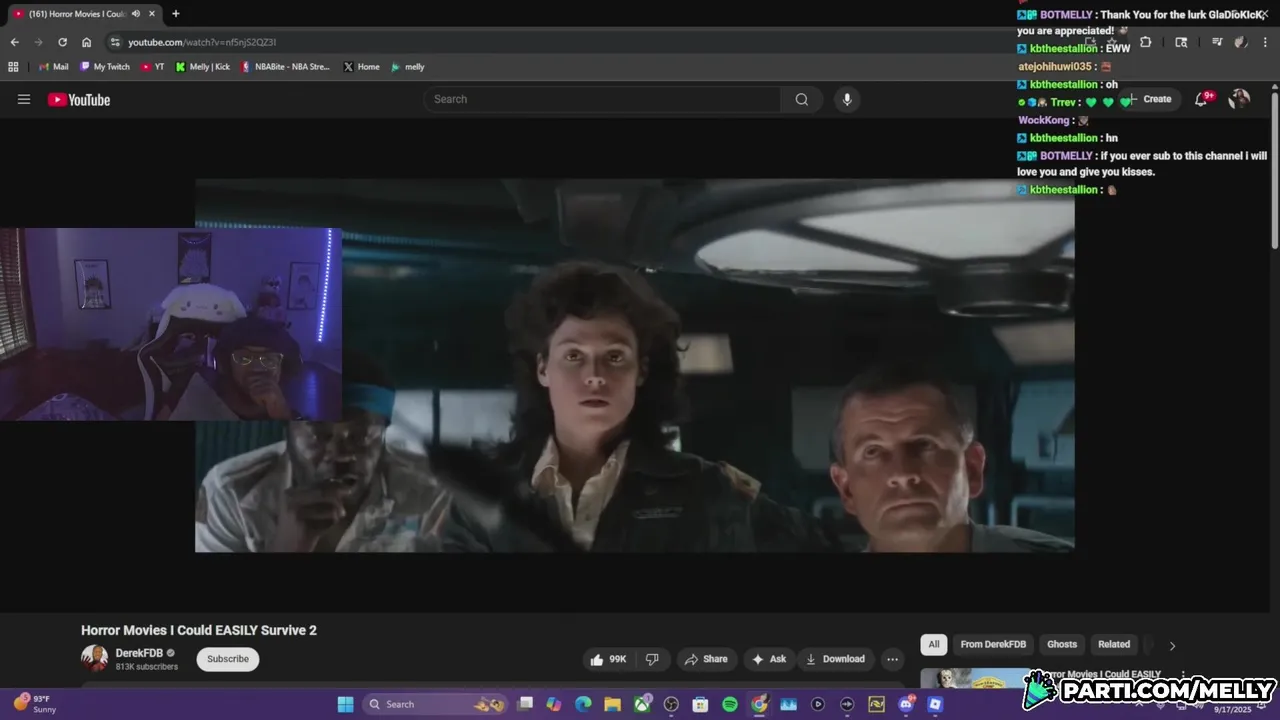Open Task View on taskbar

tap(525, 704)
